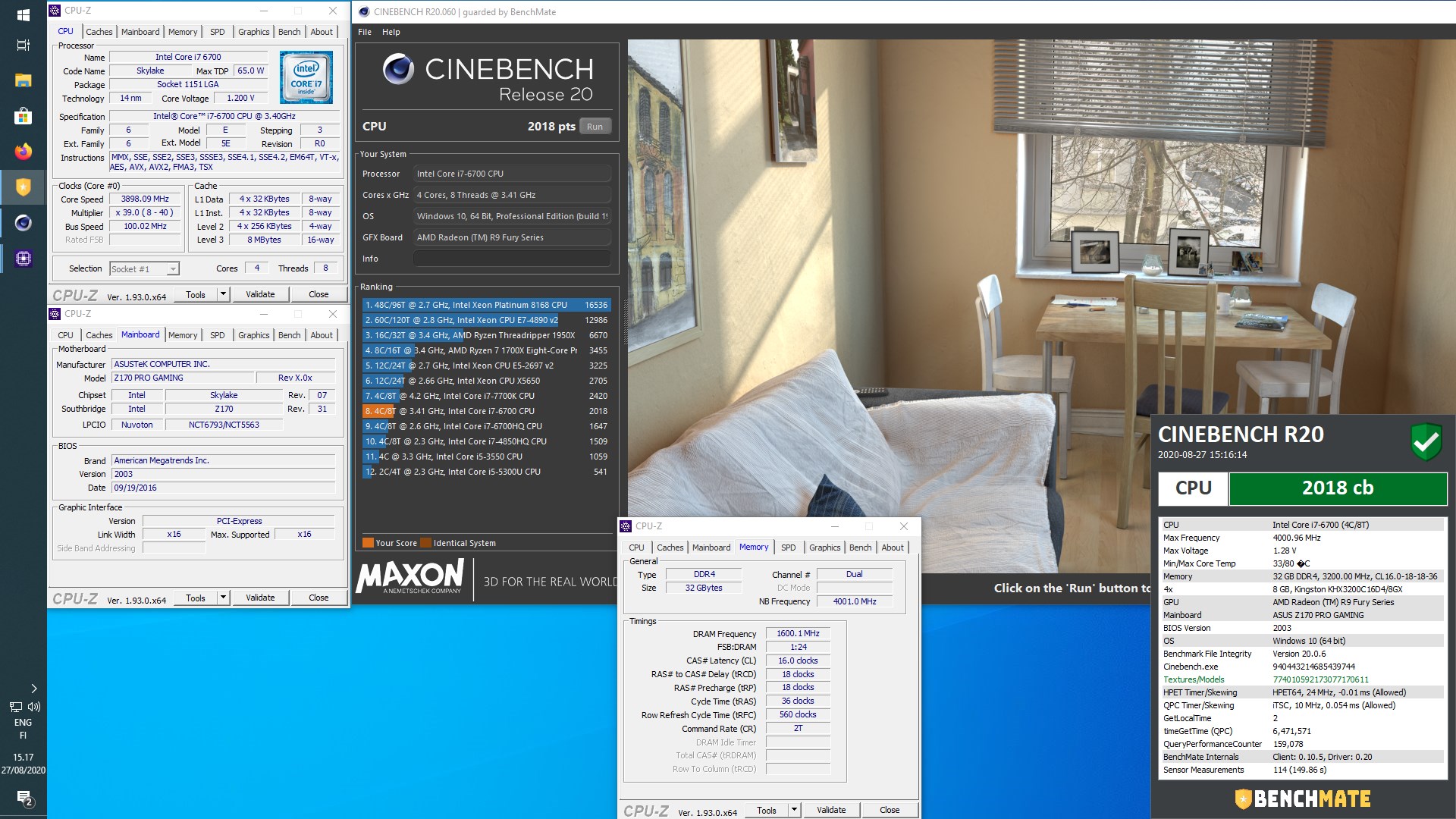The image size is (1456, 819).
Task: Click the green 2018 cb score bar
Action: pyautogui.click(x=1338, y=488)
